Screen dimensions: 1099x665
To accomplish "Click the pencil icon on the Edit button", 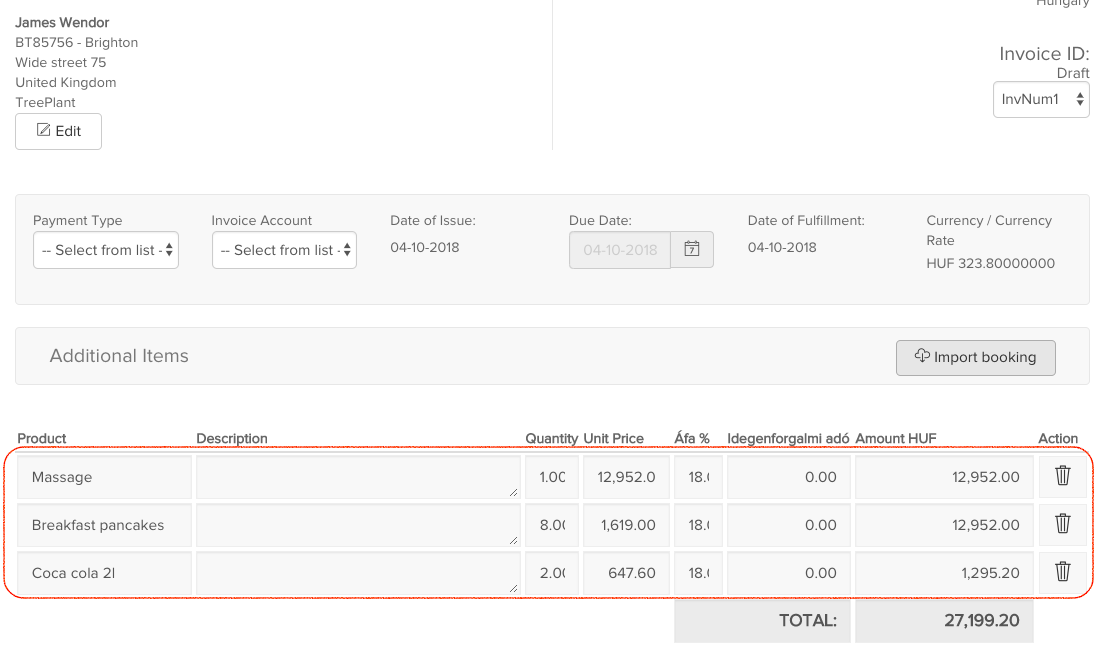I will click(x=43, y=131).
